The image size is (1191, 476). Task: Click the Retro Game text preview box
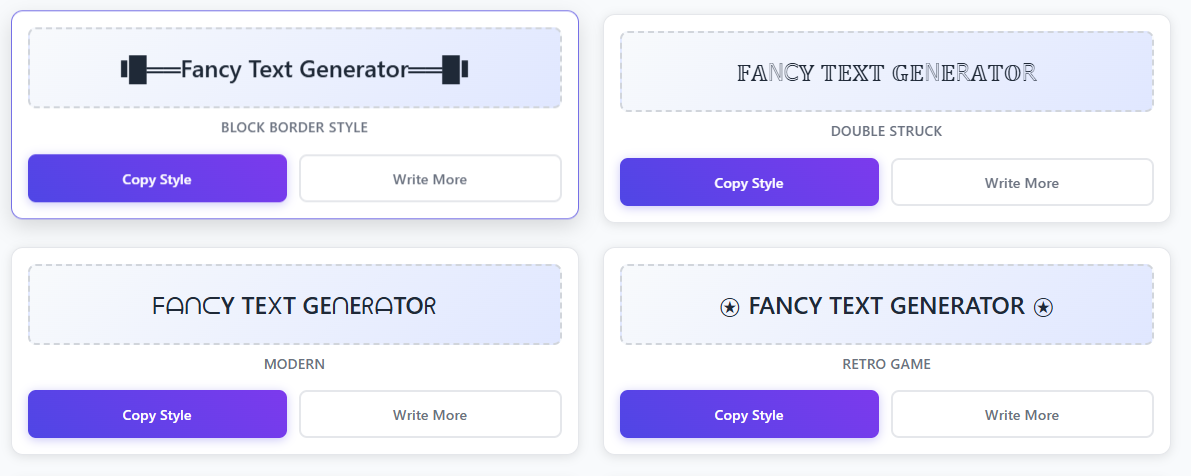[x=886, y=304]
